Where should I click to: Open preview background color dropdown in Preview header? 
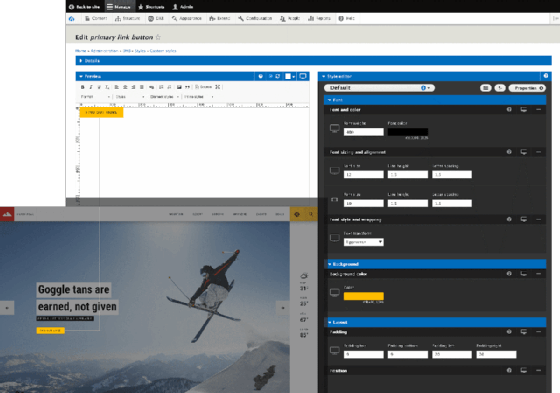290,76
